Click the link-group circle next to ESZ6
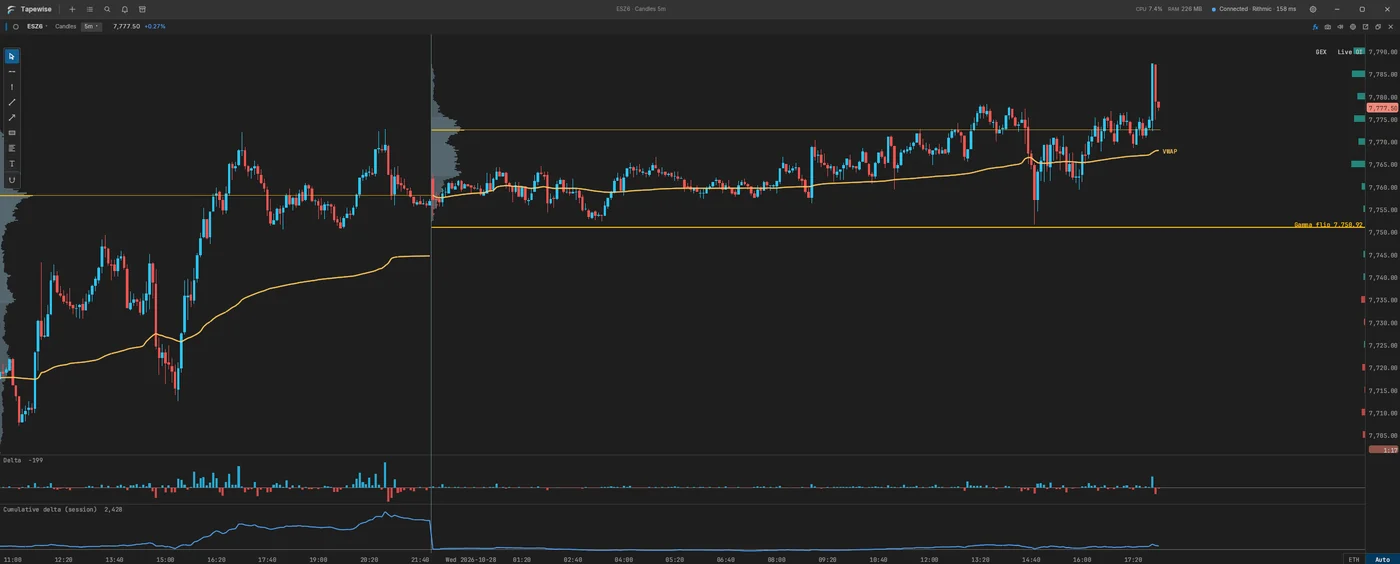Image resolution: width=1400 pixels, height=564 pixels. (16, 27)
